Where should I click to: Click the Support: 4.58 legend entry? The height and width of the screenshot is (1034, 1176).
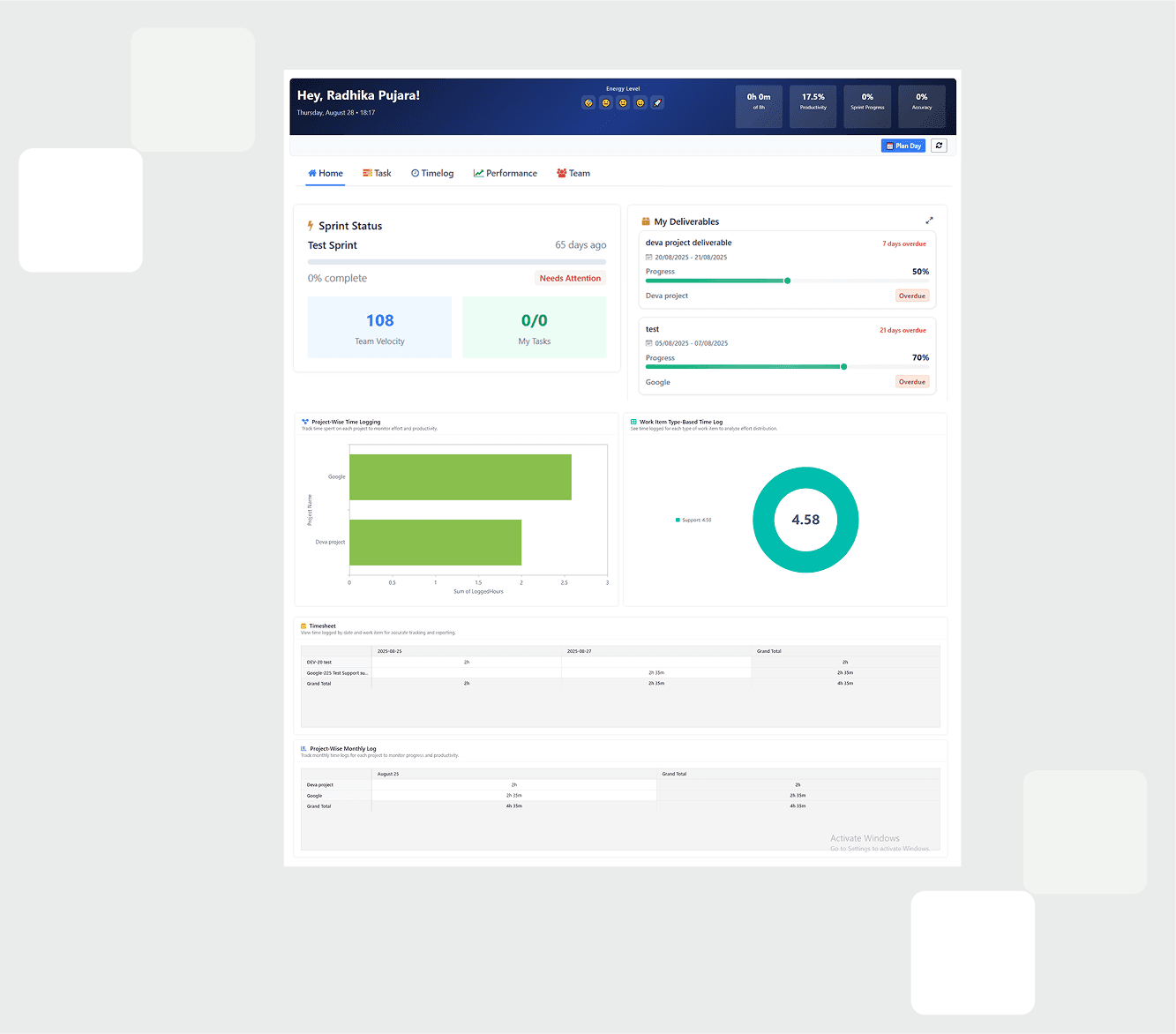point(693,520)
